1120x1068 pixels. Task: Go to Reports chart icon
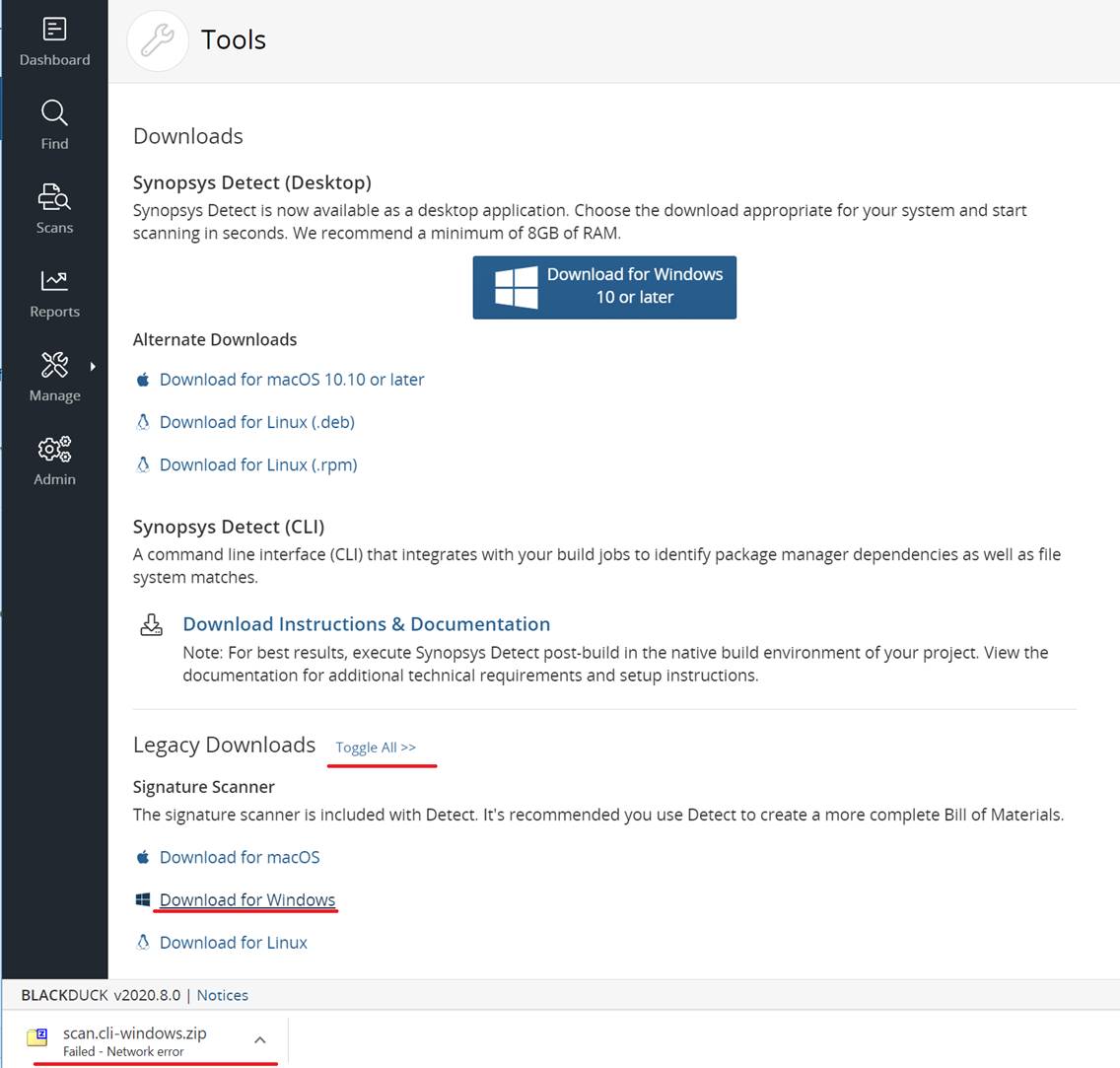[x=54, y=281]
